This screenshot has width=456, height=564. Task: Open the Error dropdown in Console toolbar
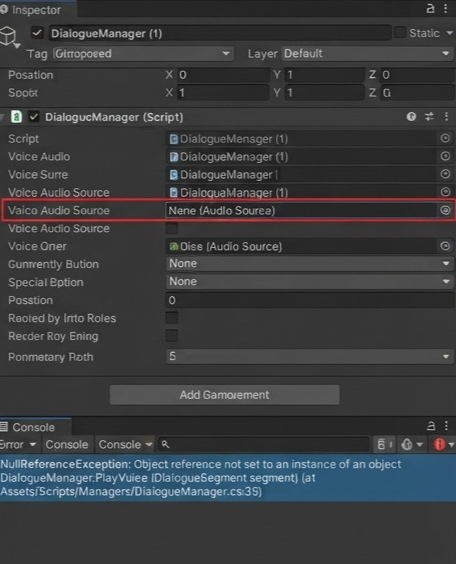[x=19, y=445]
